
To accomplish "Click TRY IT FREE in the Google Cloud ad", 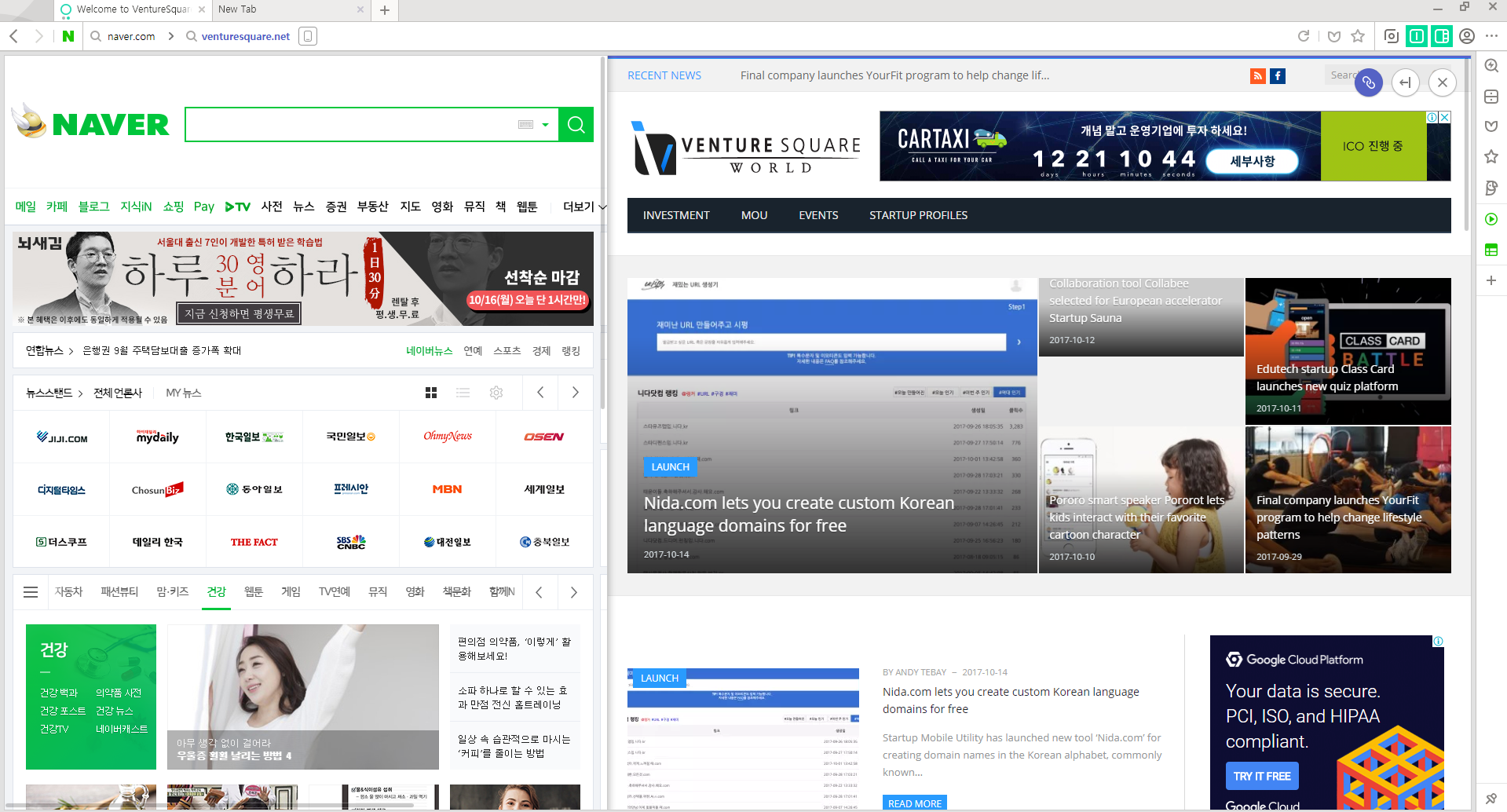I will pyautogui.click(x=1261, y=776).
